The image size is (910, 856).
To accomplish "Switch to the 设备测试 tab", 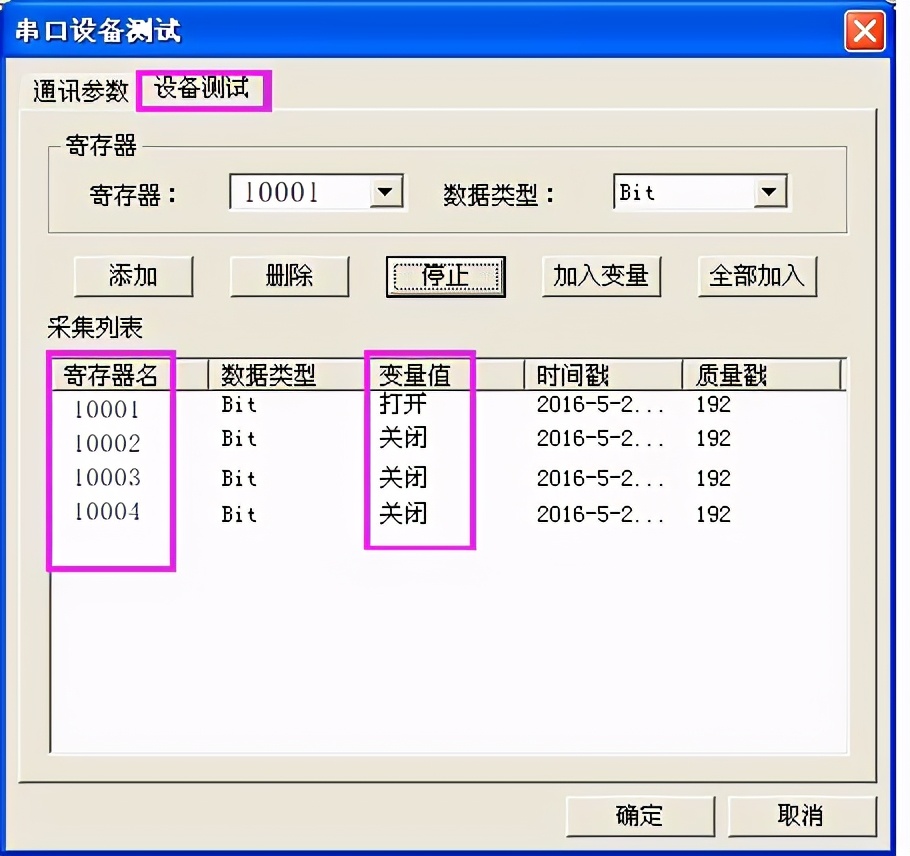I will 203,90.
